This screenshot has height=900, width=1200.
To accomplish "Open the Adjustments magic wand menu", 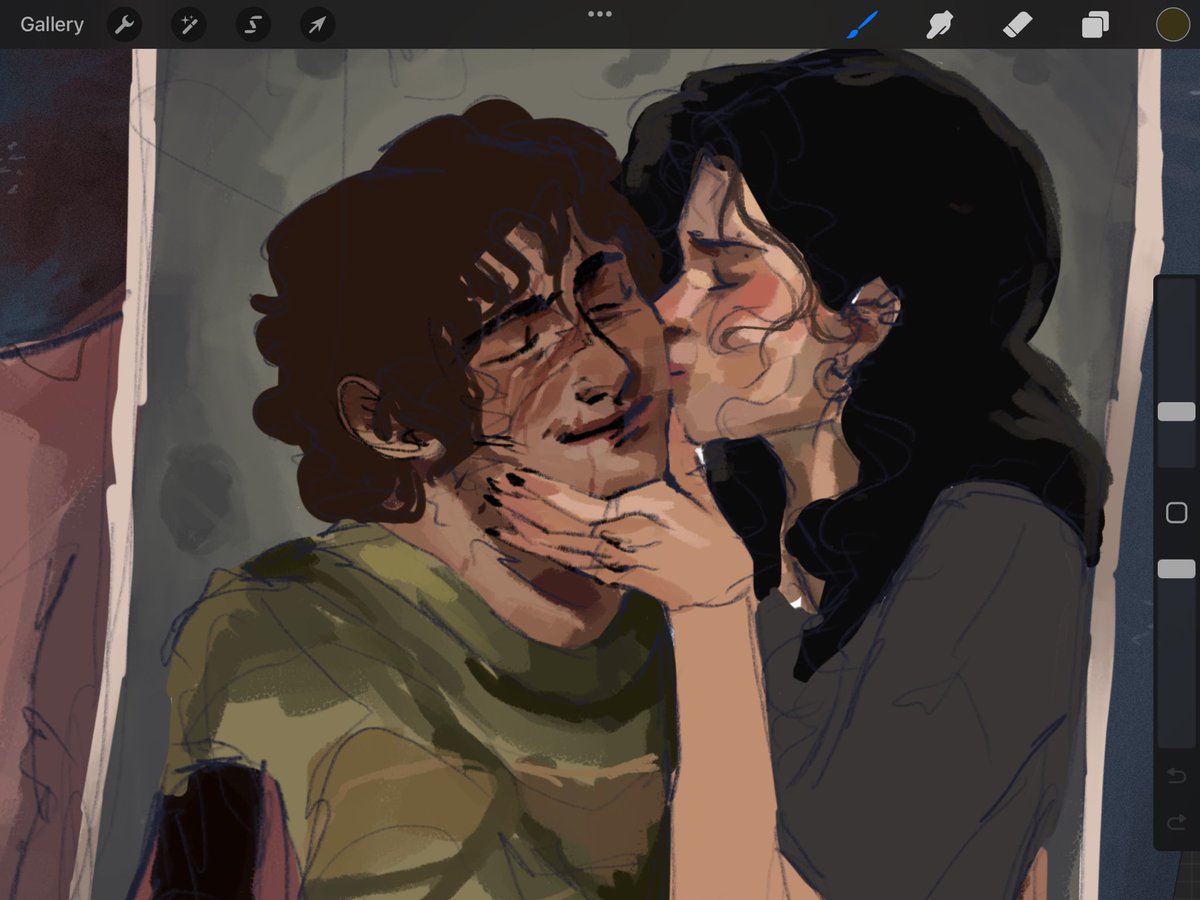I will click(188, 24).
